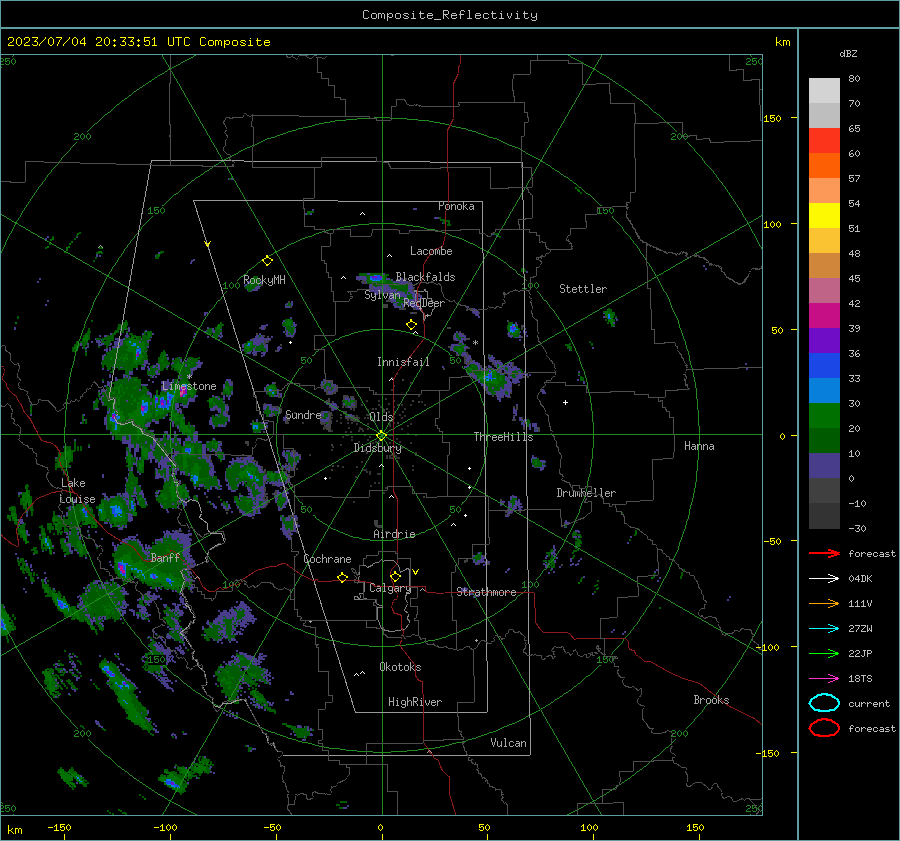Click the yellow diamond marker below Cochrane
Image resolution: width=900 pixels, height=841 pixels.
(x=343, y=577)
